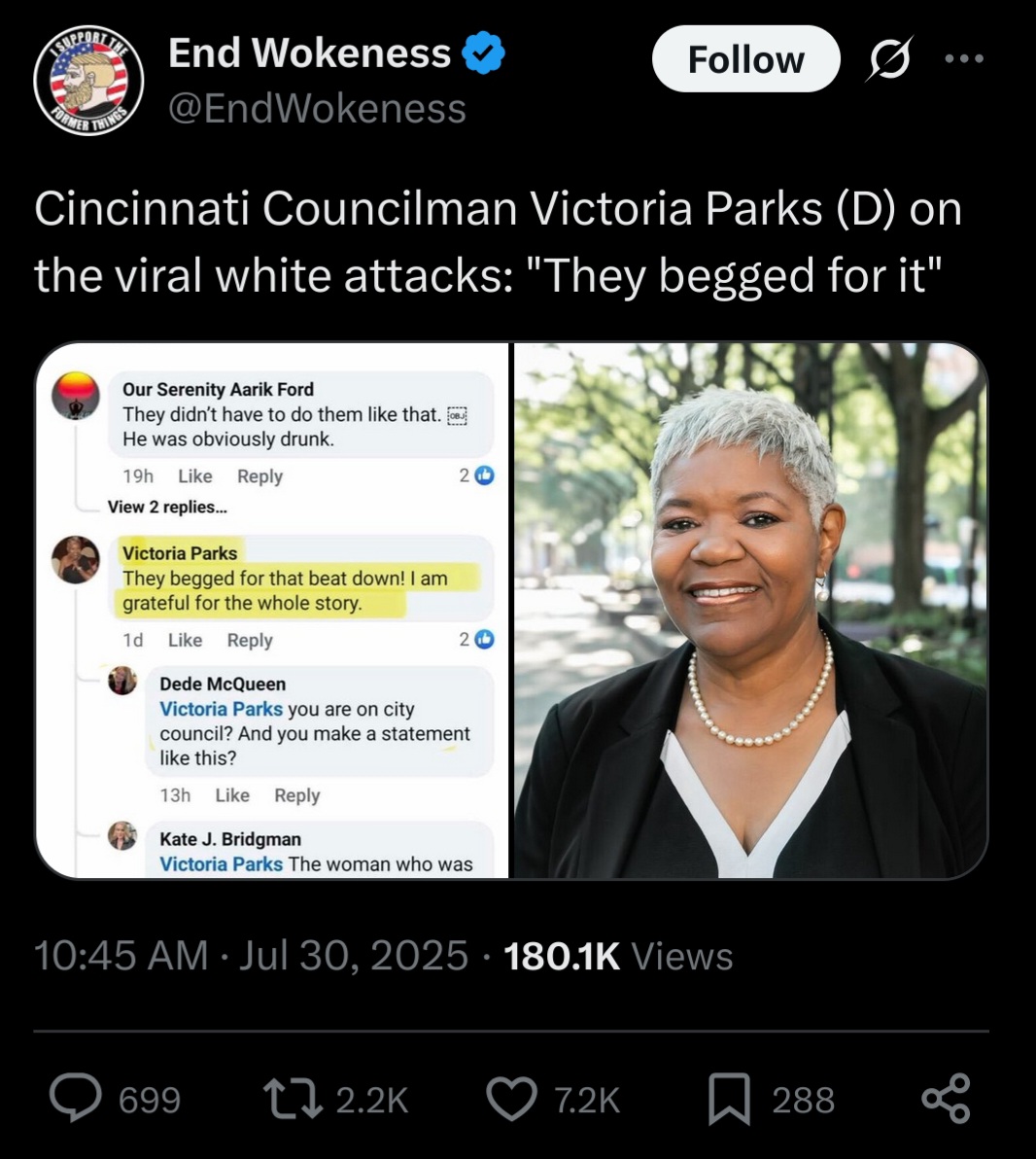
Task: Like the post with heart icon
Action: click(x=512, y=1099)
